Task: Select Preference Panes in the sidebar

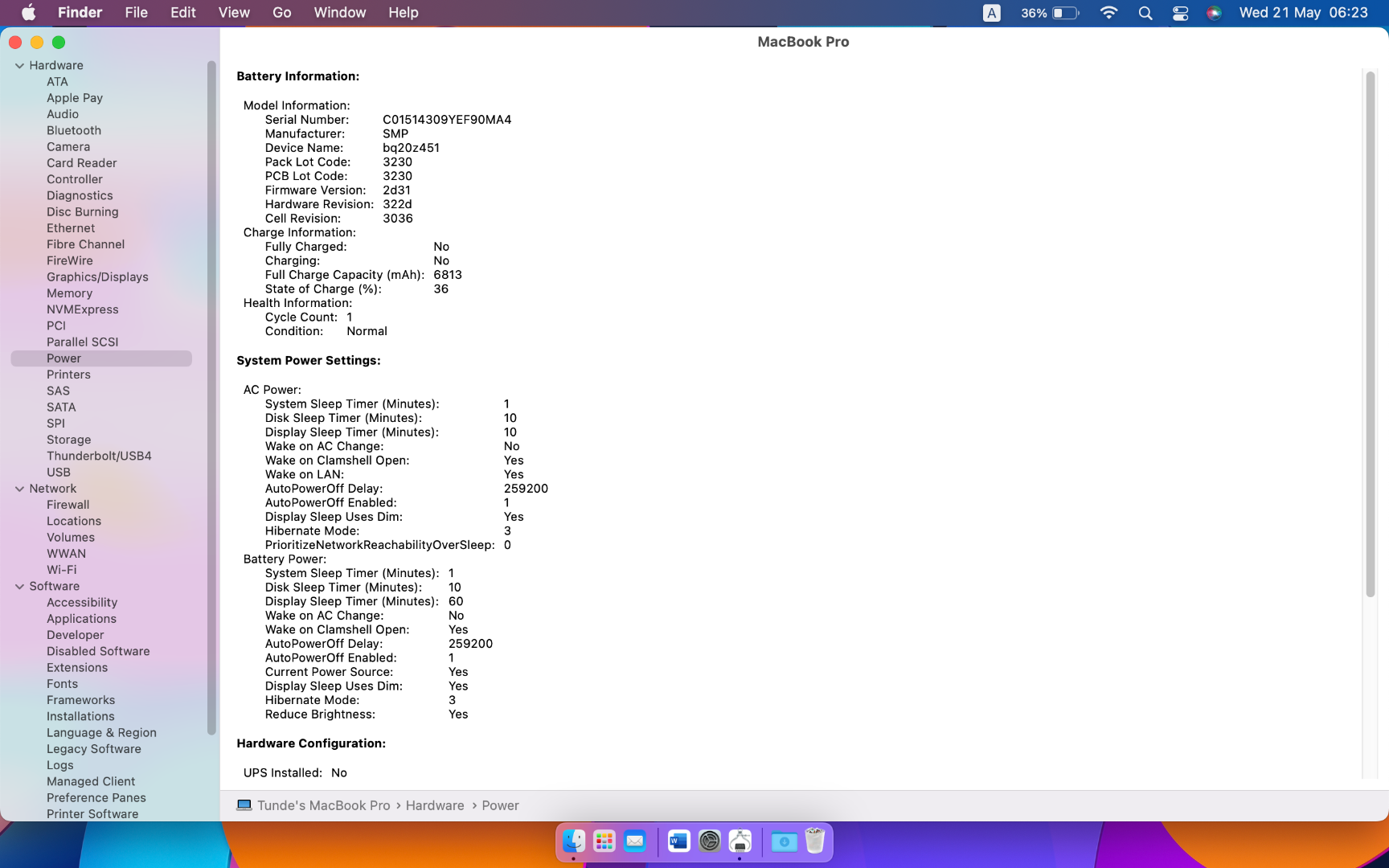Action: (96, 798)
